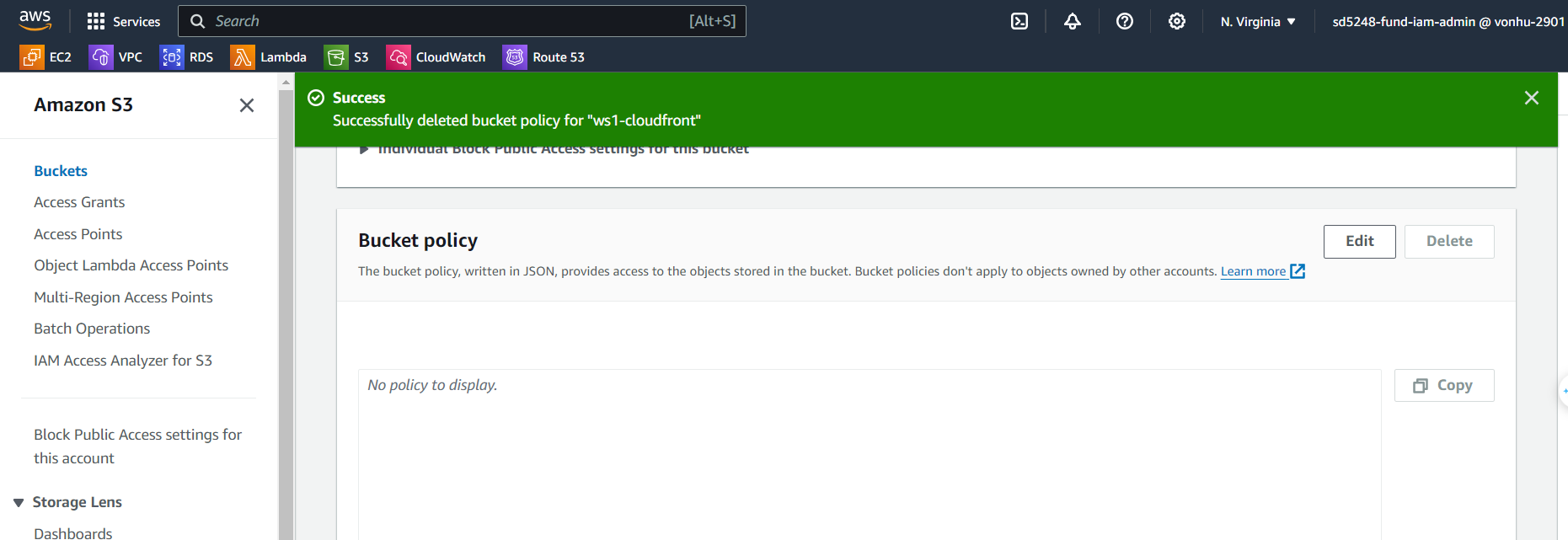Open the settings gear in header
This screenshot has height=540, width=1568.
1176,22
